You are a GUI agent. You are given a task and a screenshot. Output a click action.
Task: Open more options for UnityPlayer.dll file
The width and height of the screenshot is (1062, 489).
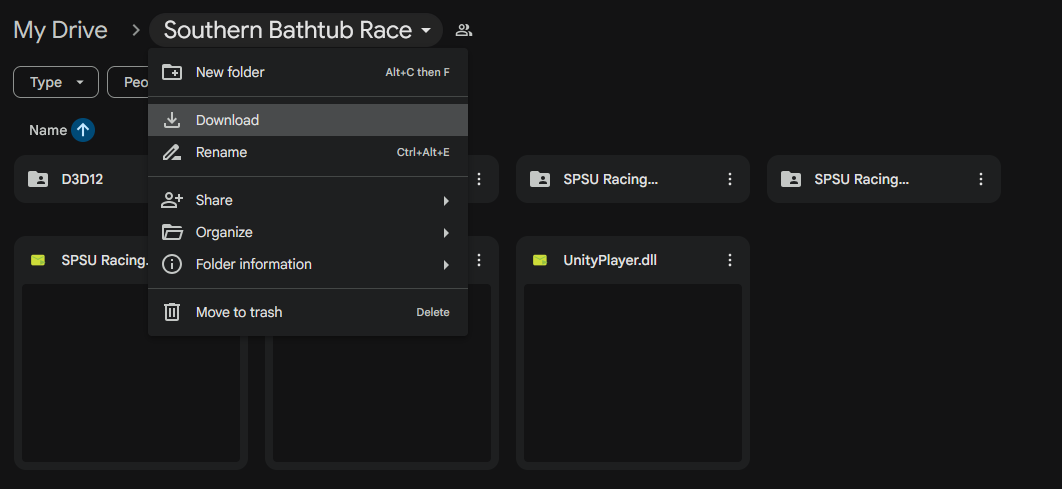[x=730, y=260]
